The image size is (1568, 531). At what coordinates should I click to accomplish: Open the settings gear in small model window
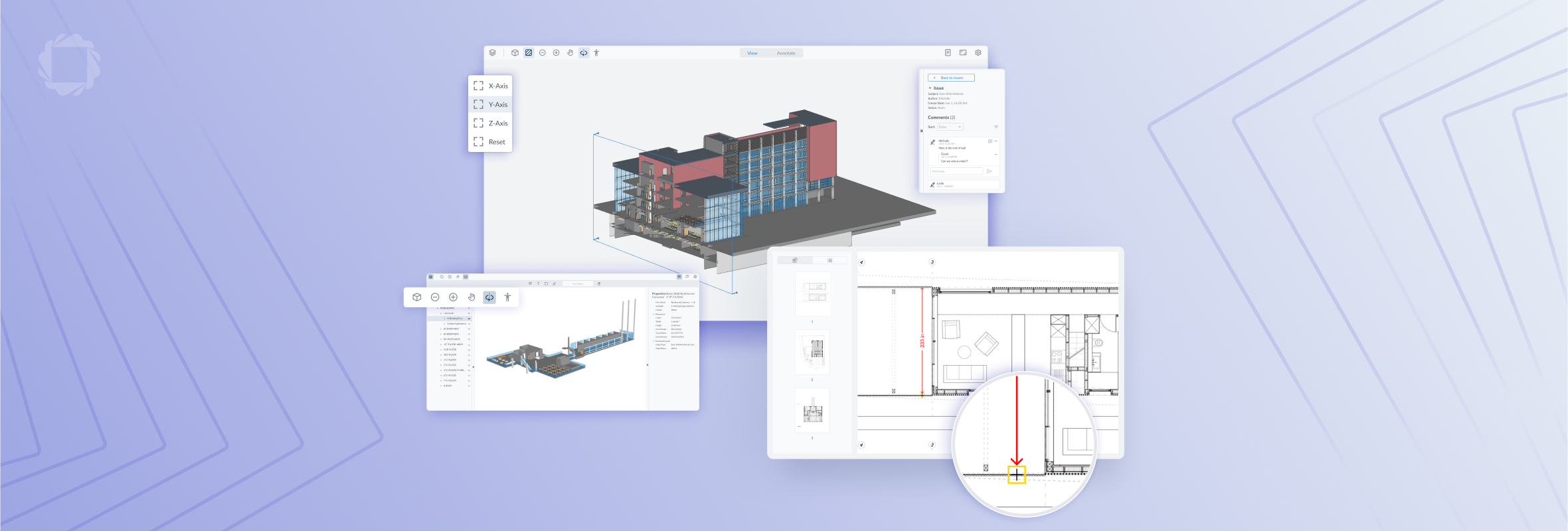(695, 277)
